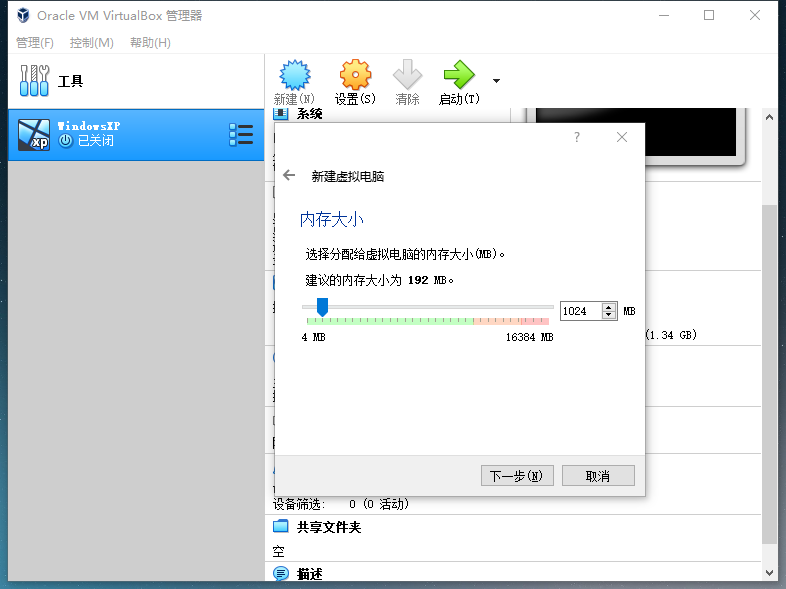This screenshot has width=786, height=589.
Task: Click the details pane scroll up arrow
Action: pos(769,118)
